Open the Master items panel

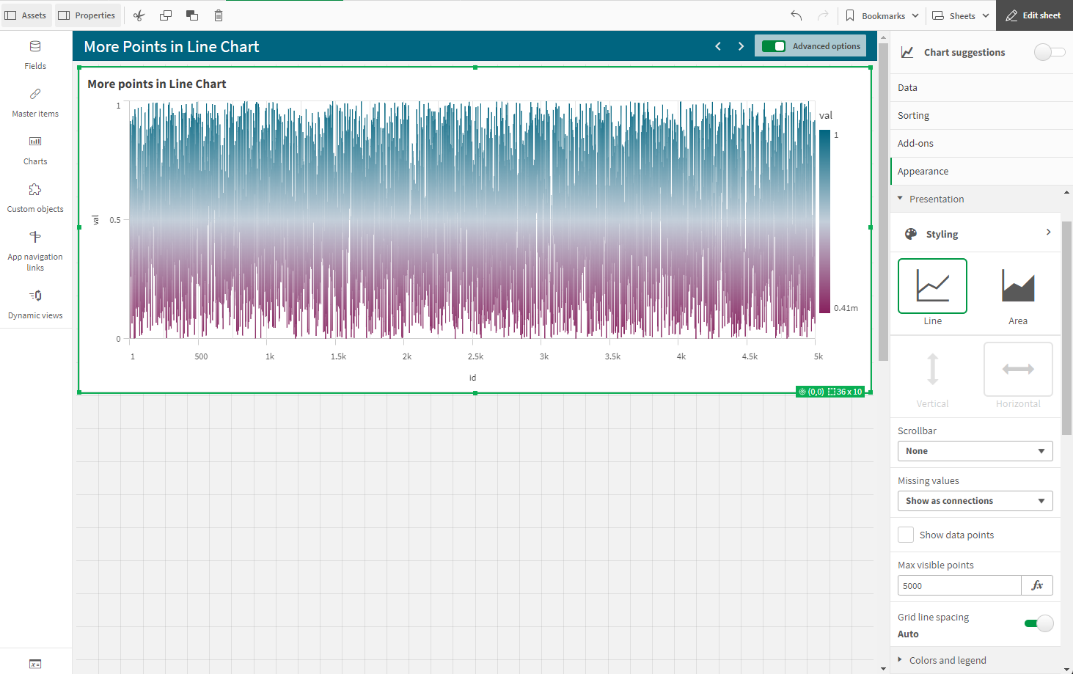point(35,102)
